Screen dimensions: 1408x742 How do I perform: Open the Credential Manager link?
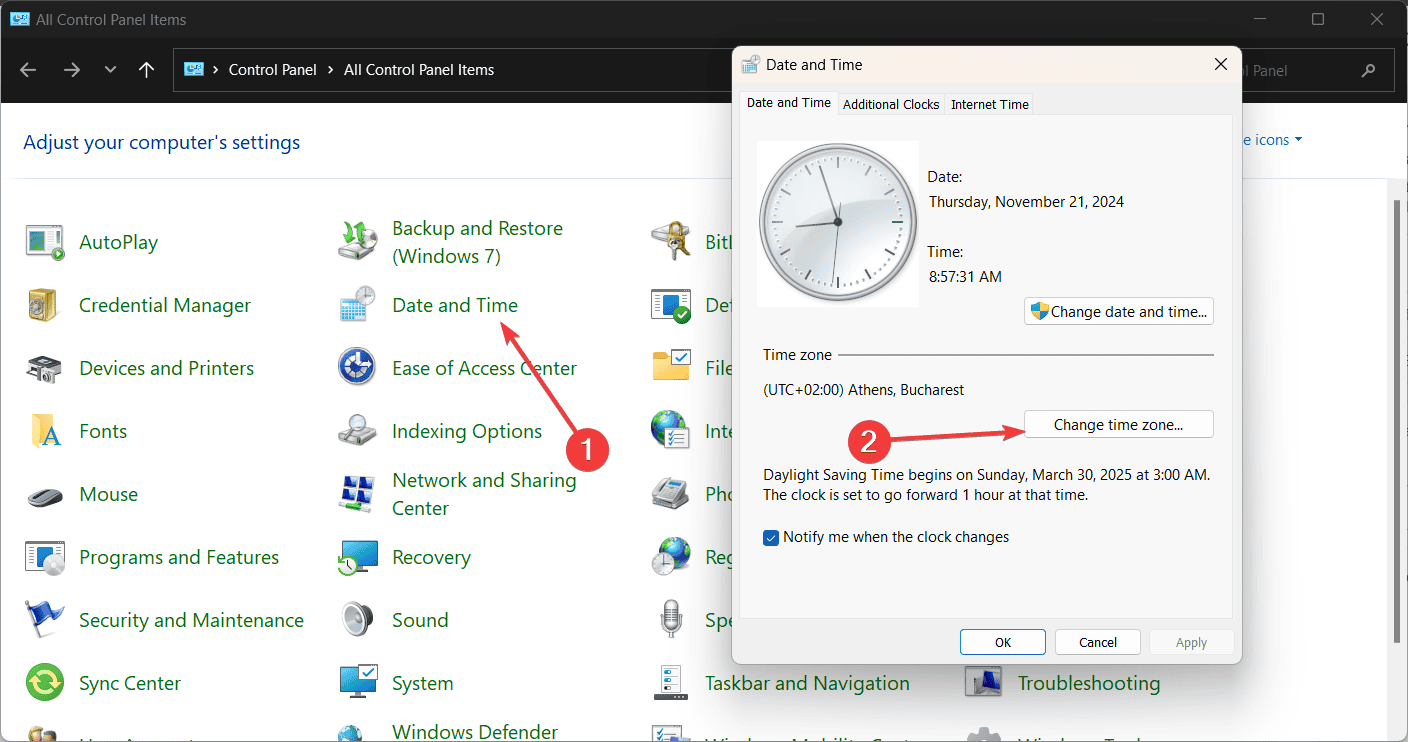tap(165, 305)
